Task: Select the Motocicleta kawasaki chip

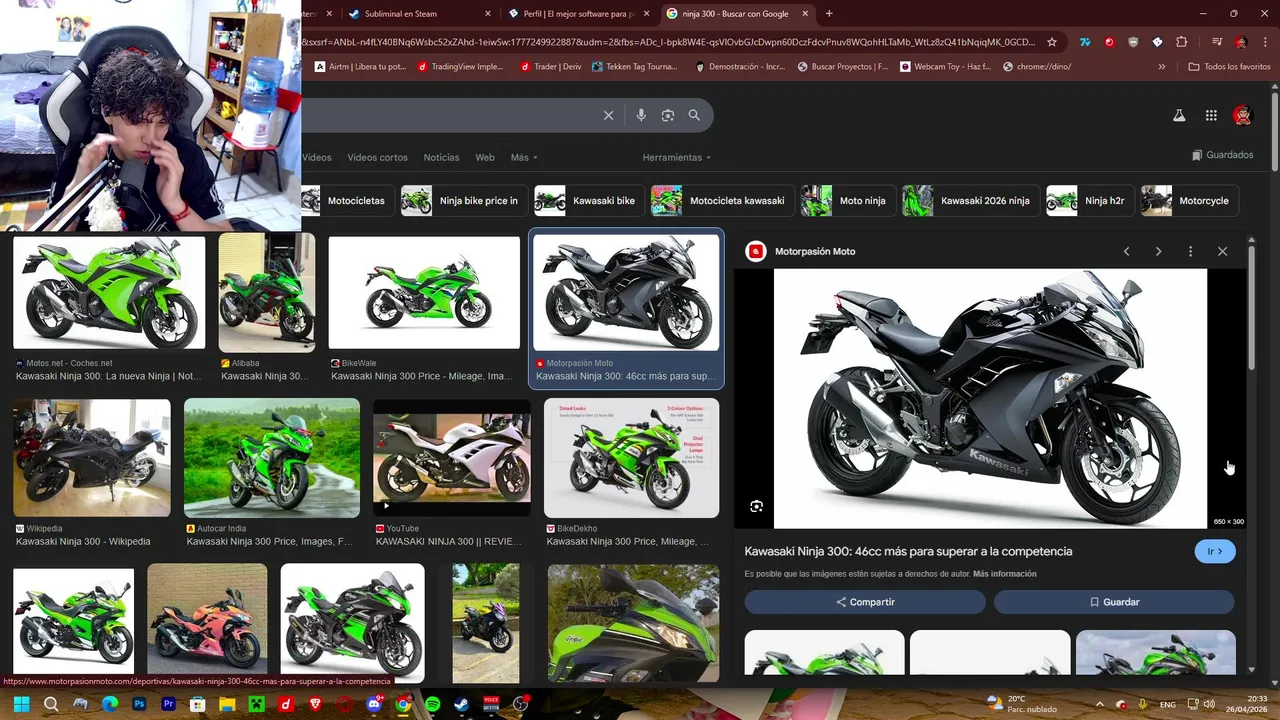Action: pyautogui.click(x=723, y=201)
